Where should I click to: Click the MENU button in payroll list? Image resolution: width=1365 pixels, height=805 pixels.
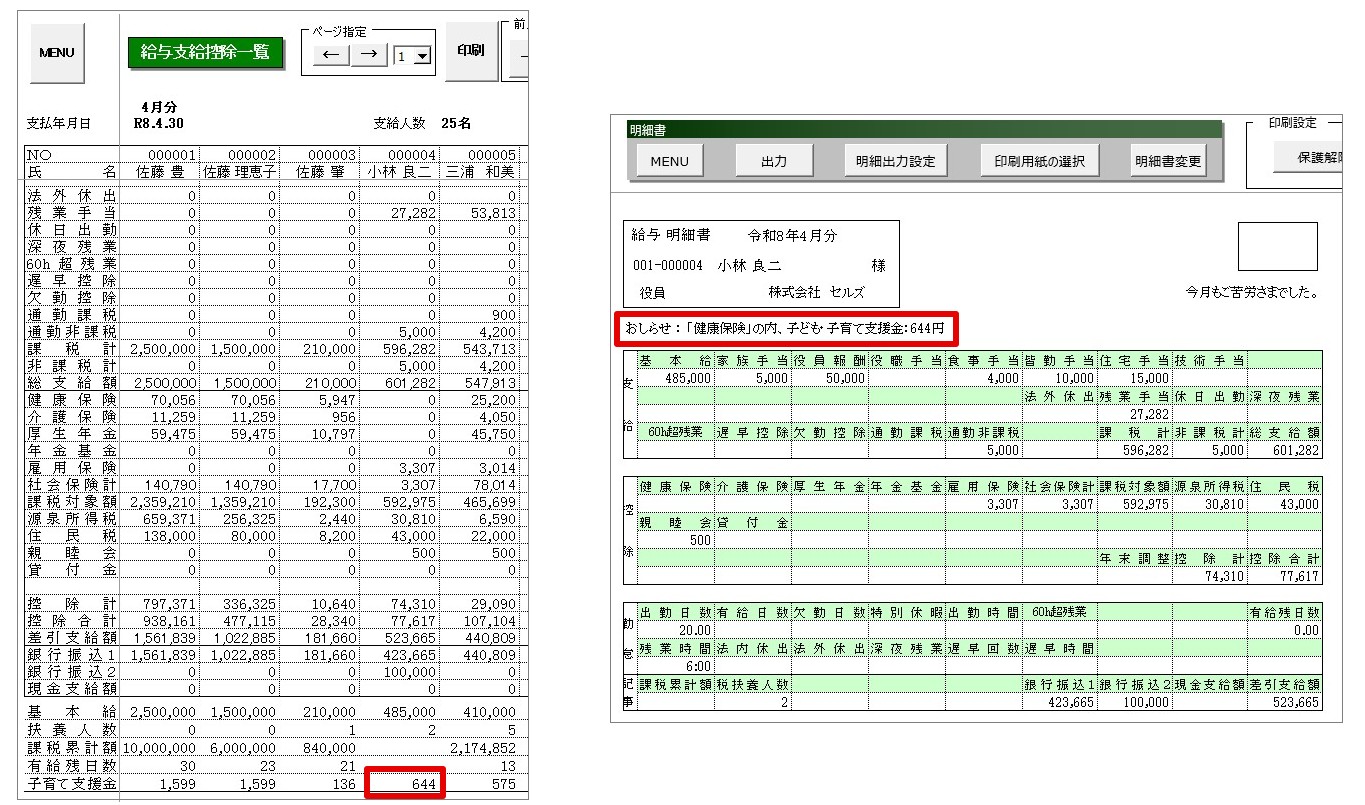coord(57,52)
